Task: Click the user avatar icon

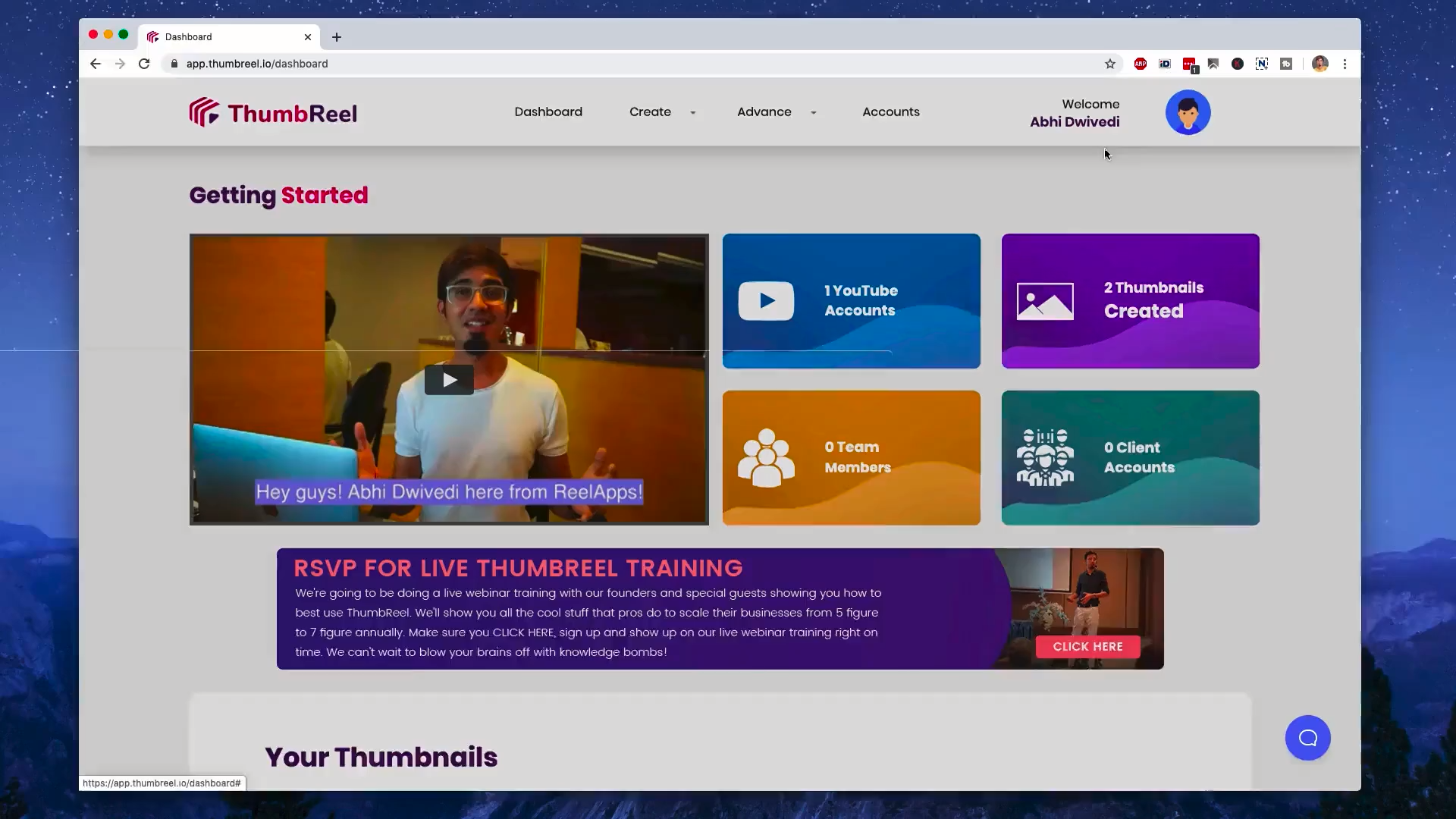Action: [x=1188, y=112]
